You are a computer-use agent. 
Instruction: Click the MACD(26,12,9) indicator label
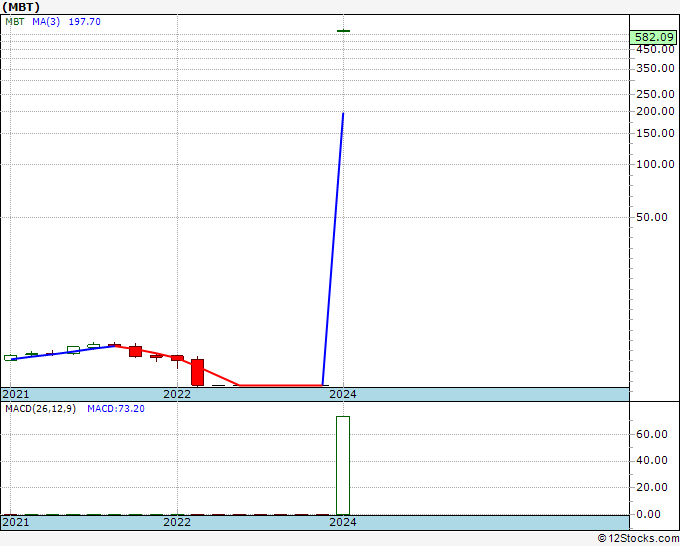click(x=40, y=409)
